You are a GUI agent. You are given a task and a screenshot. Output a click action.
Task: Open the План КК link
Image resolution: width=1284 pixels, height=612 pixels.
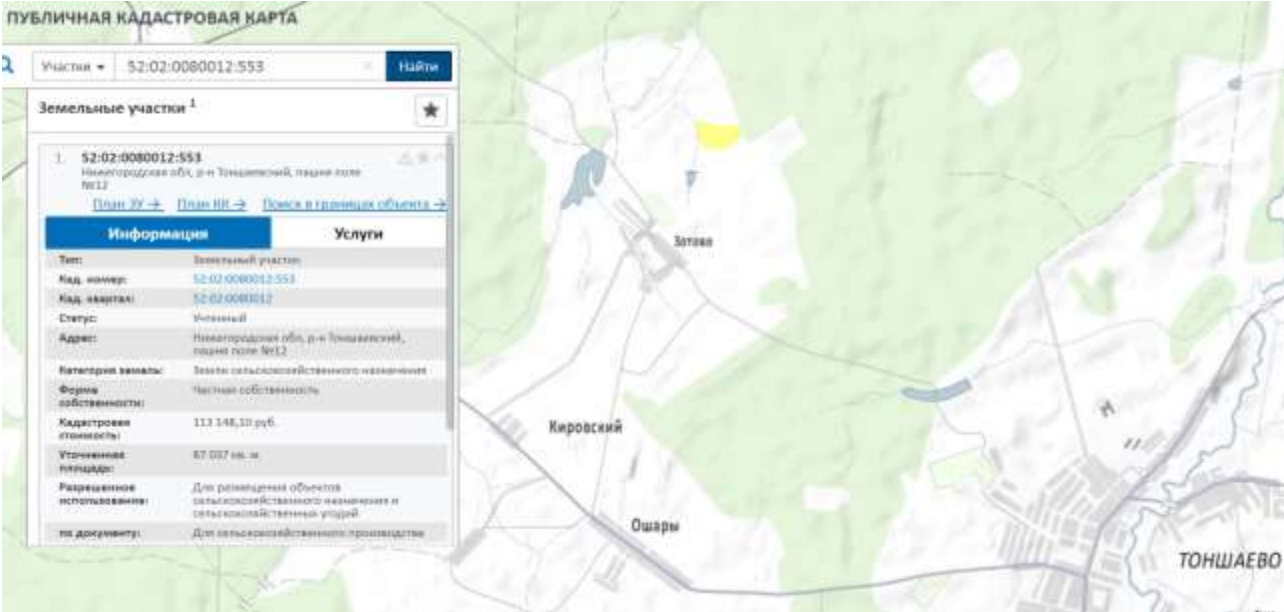(x=212, y=204)
